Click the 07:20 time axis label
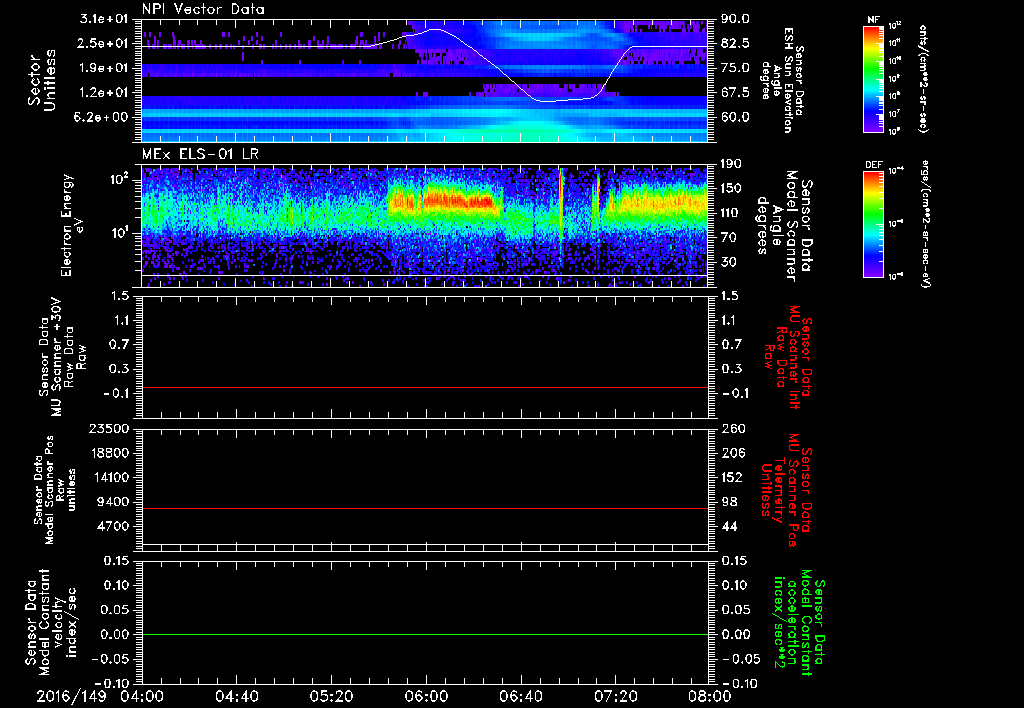The height and width of the screenshot is (708, 1024). point(615,696)
